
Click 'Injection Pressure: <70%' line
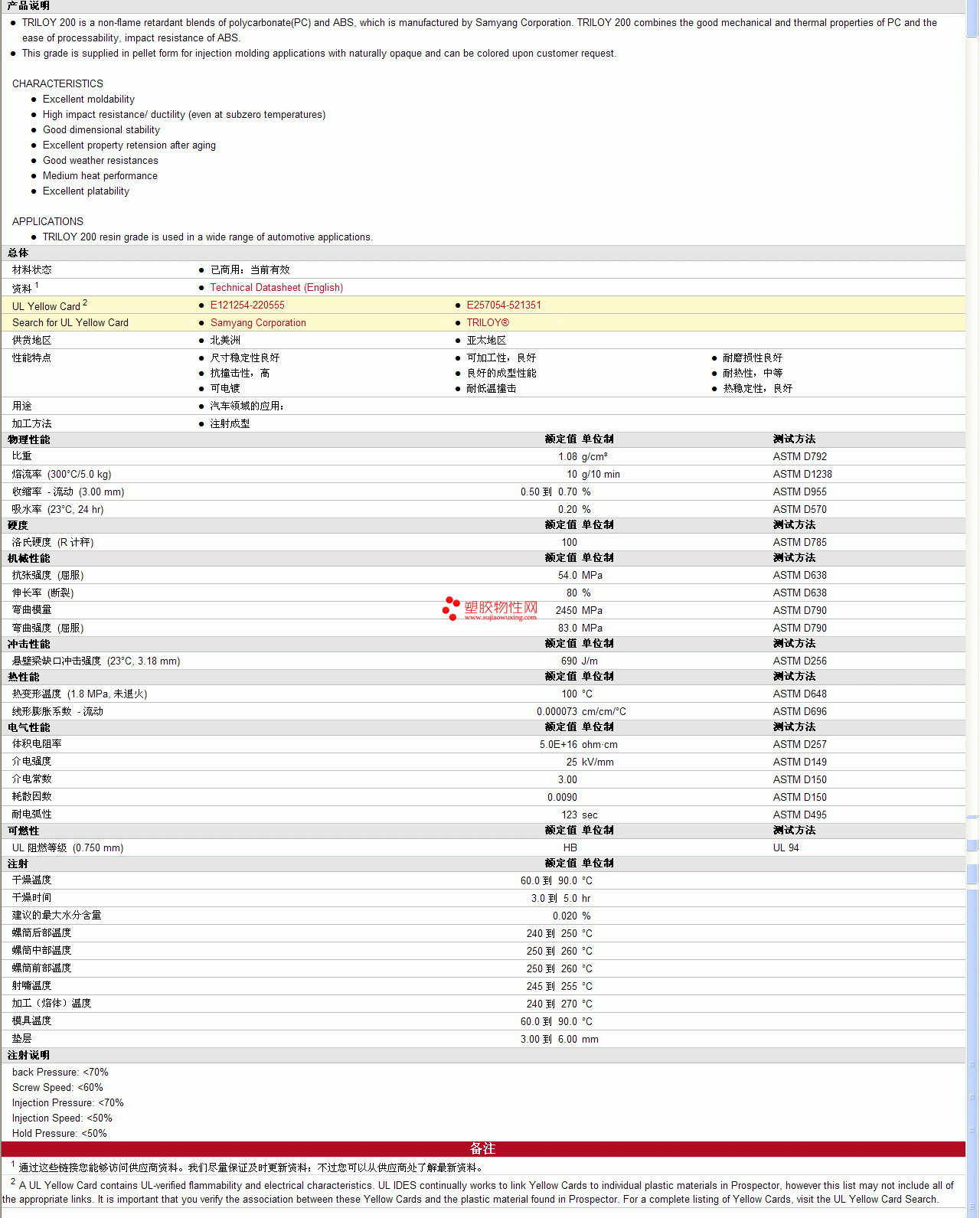[68, 1103]
